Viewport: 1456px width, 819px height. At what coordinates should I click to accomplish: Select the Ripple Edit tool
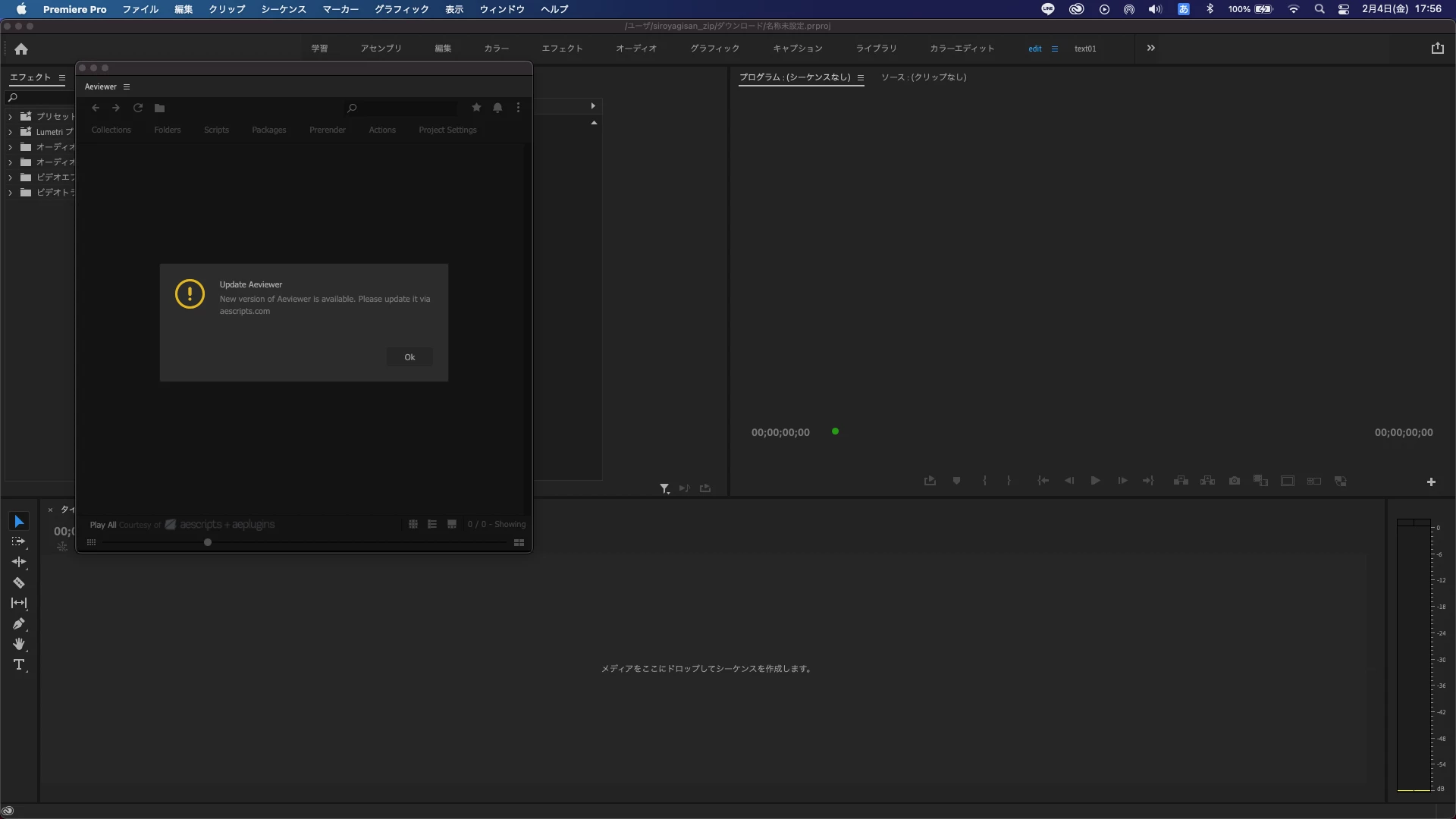click(19, 562)
